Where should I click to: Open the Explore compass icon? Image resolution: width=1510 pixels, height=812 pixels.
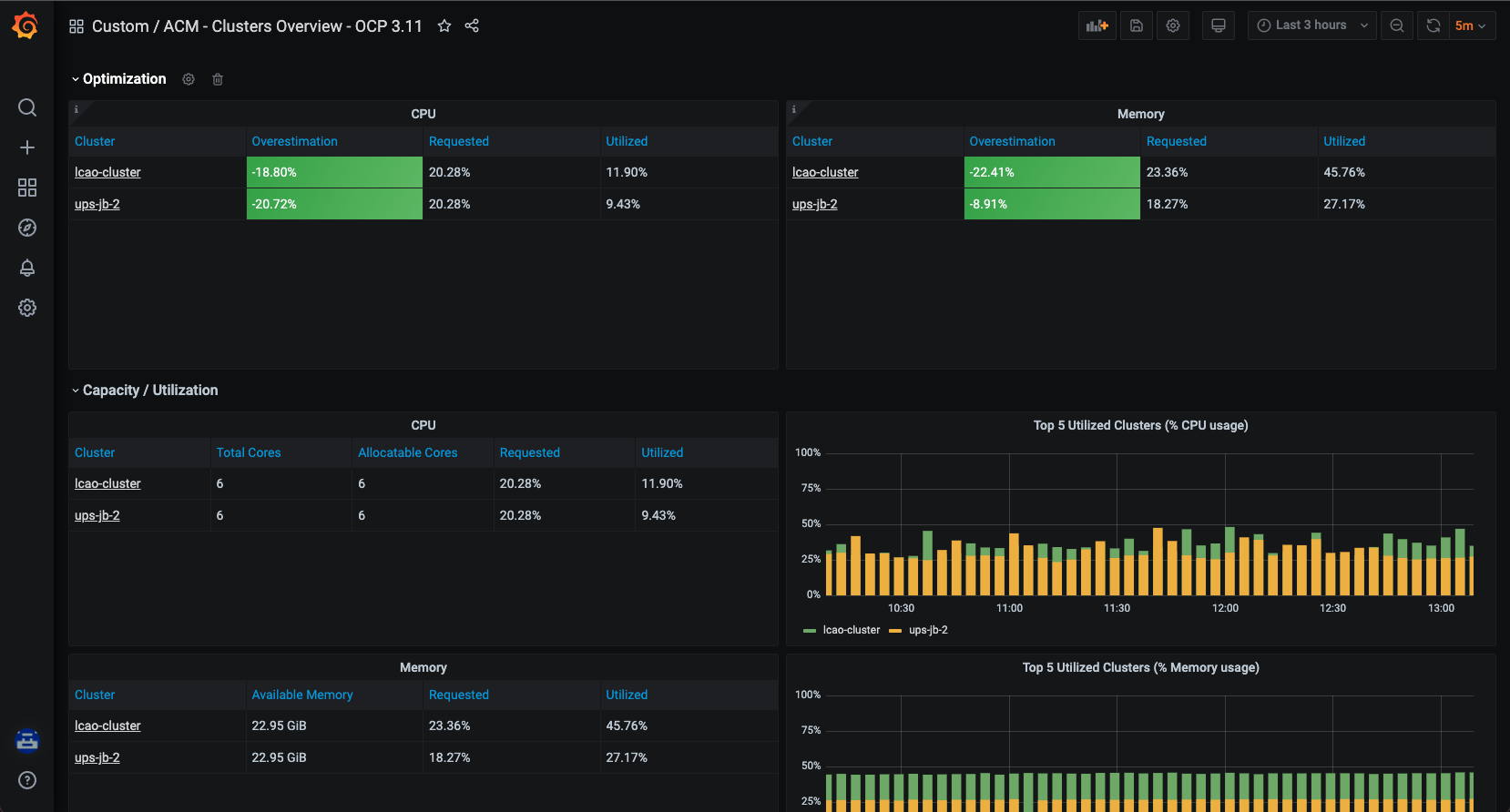click(27, 228)
